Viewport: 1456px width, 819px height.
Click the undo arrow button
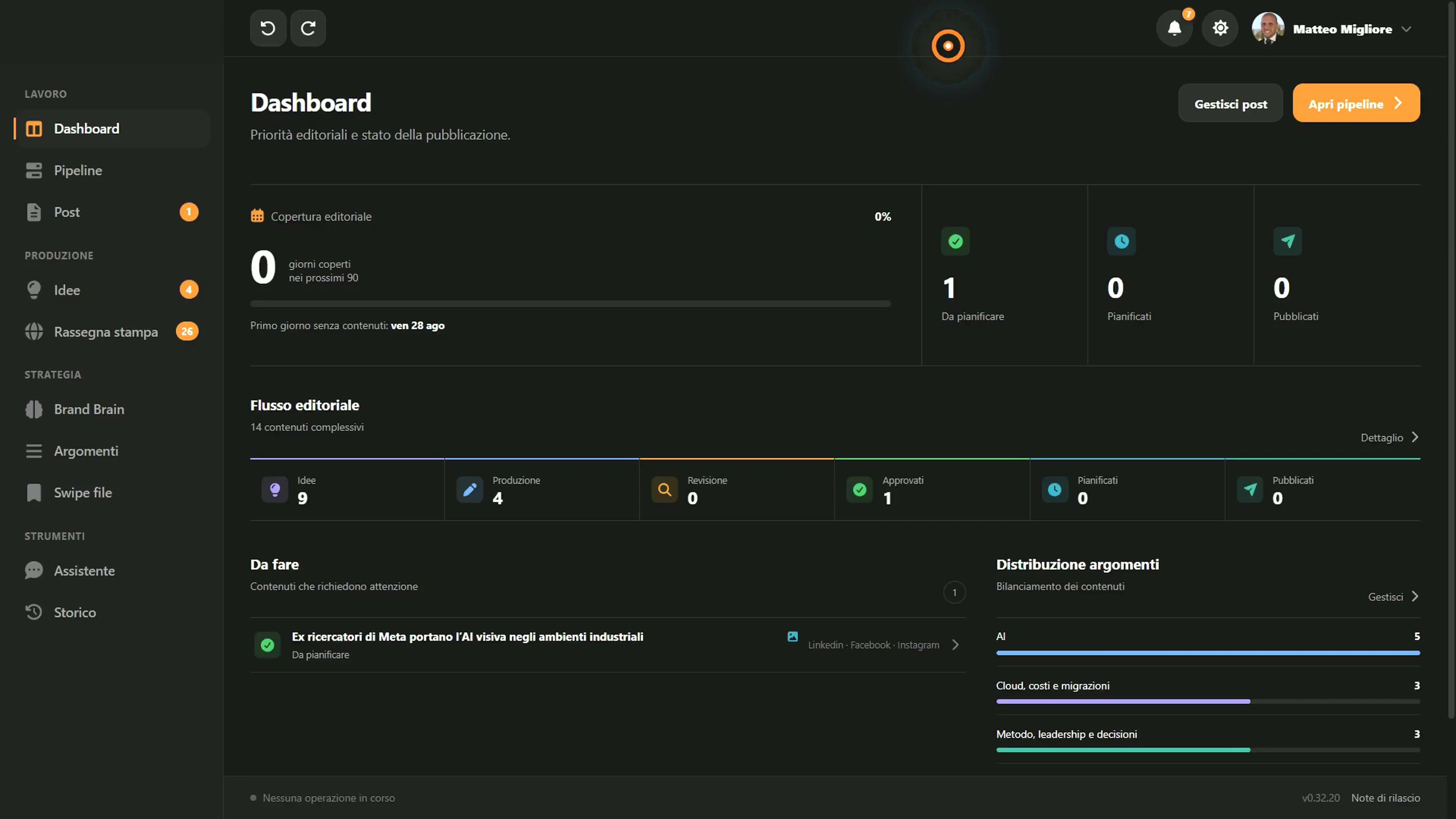(268, 28)
